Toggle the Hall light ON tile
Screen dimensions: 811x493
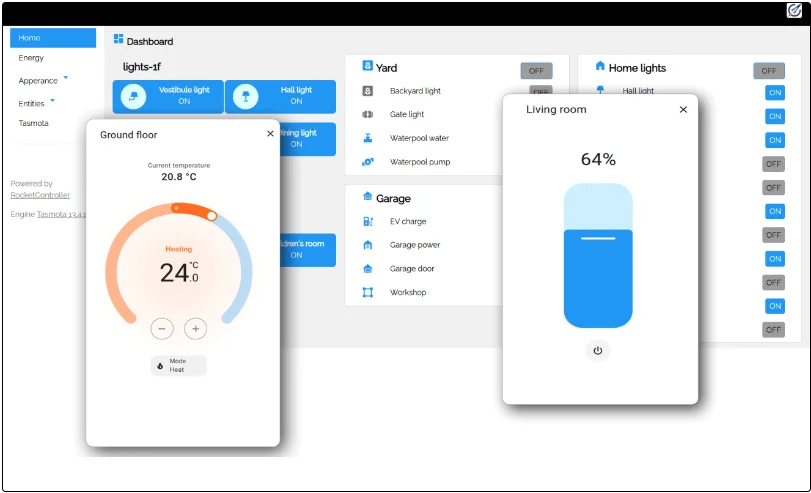pyautogui.click(x=280, y=96)
